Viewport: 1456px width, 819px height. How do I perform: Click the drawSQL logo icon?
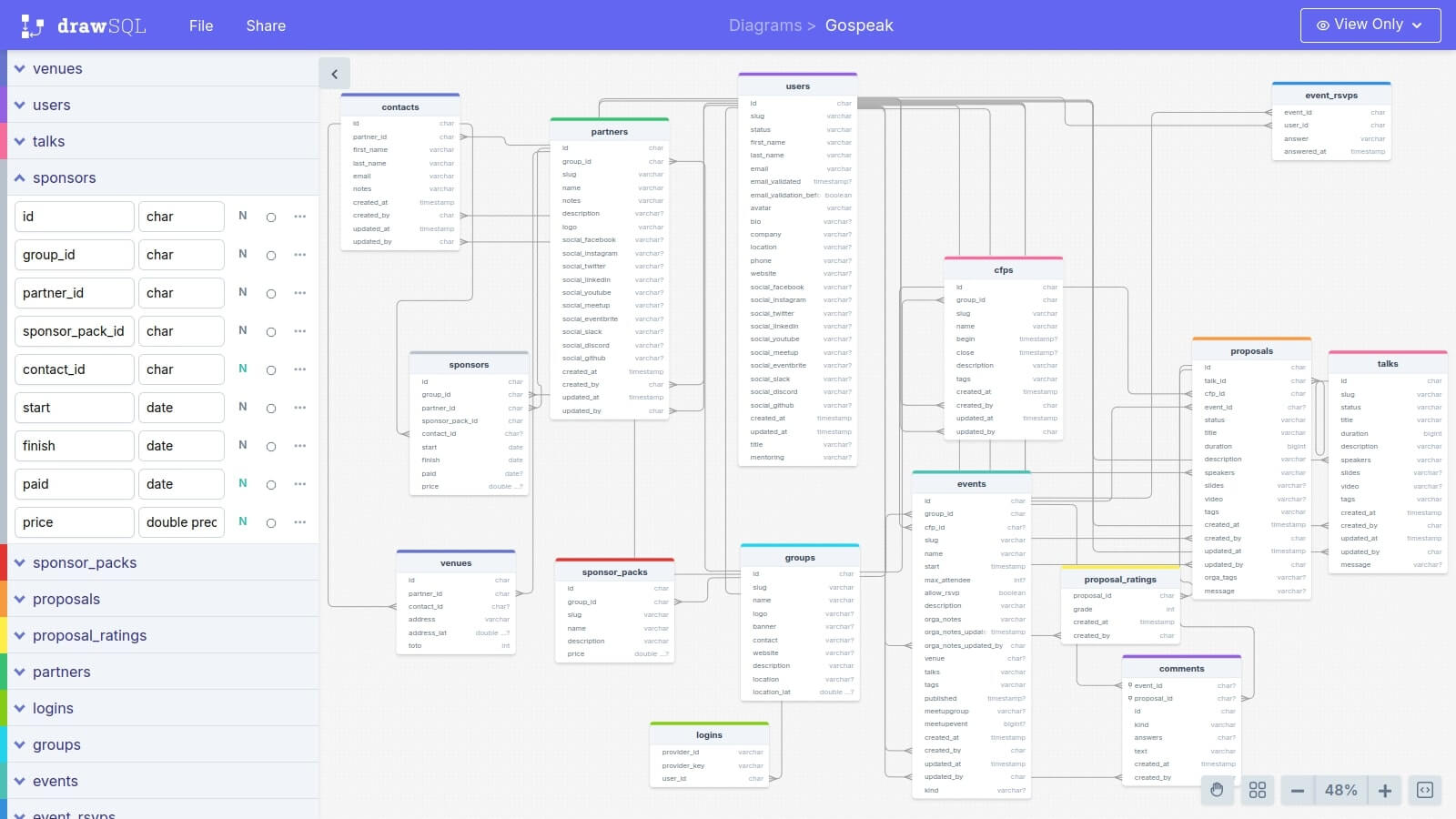click(x=30, y=25)
